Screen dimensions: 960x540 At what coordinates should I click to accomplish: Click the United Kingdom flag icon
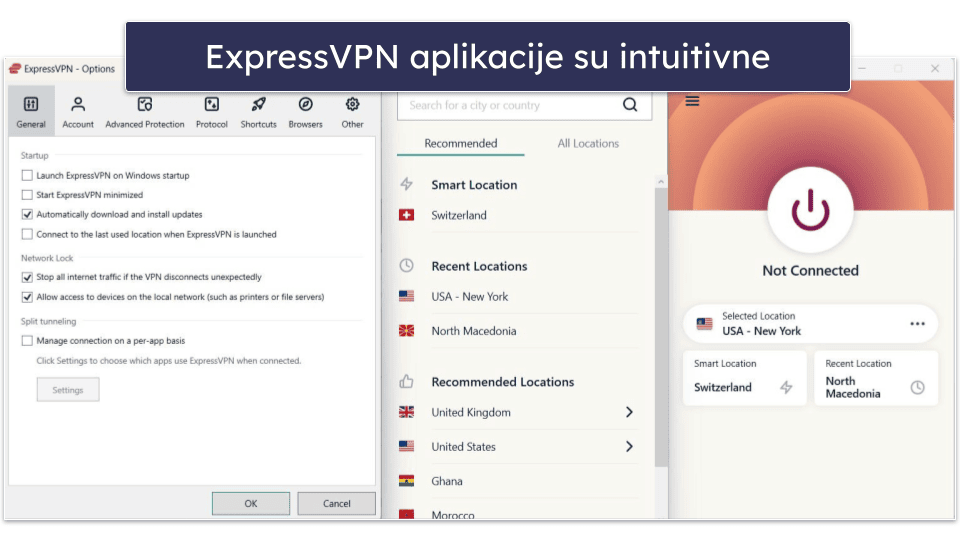tap(407, 412)
